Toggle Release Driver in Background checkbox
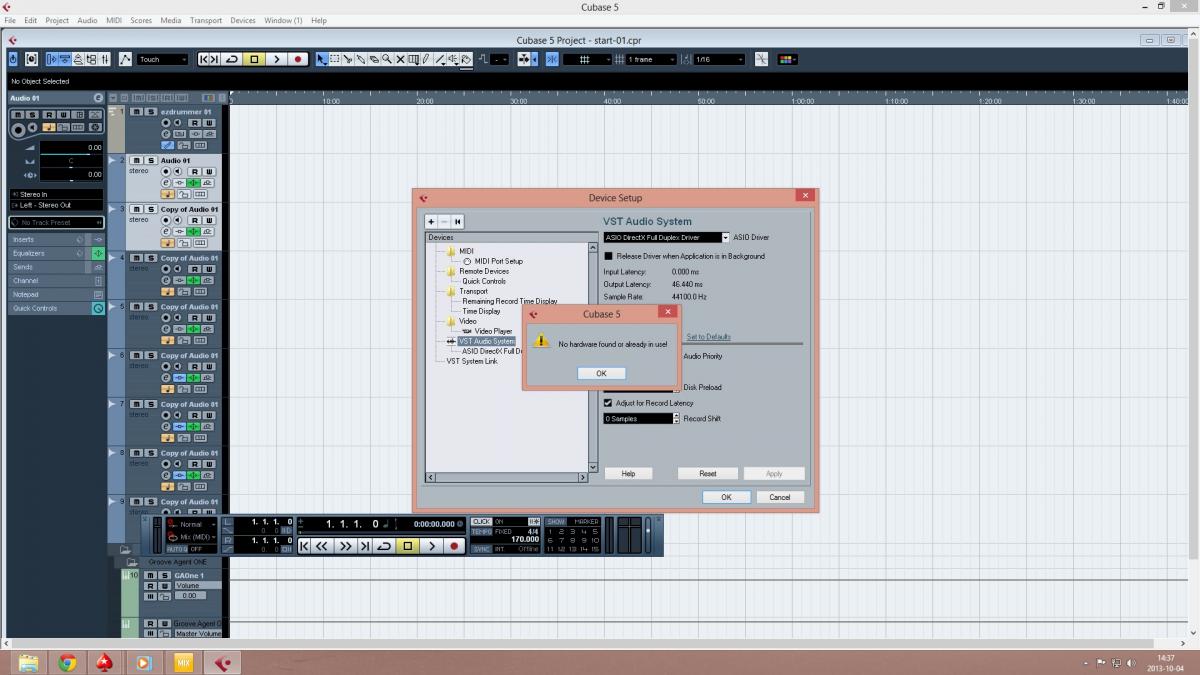The height and width of the screenshot is (675, 1200). click(608, 256)
